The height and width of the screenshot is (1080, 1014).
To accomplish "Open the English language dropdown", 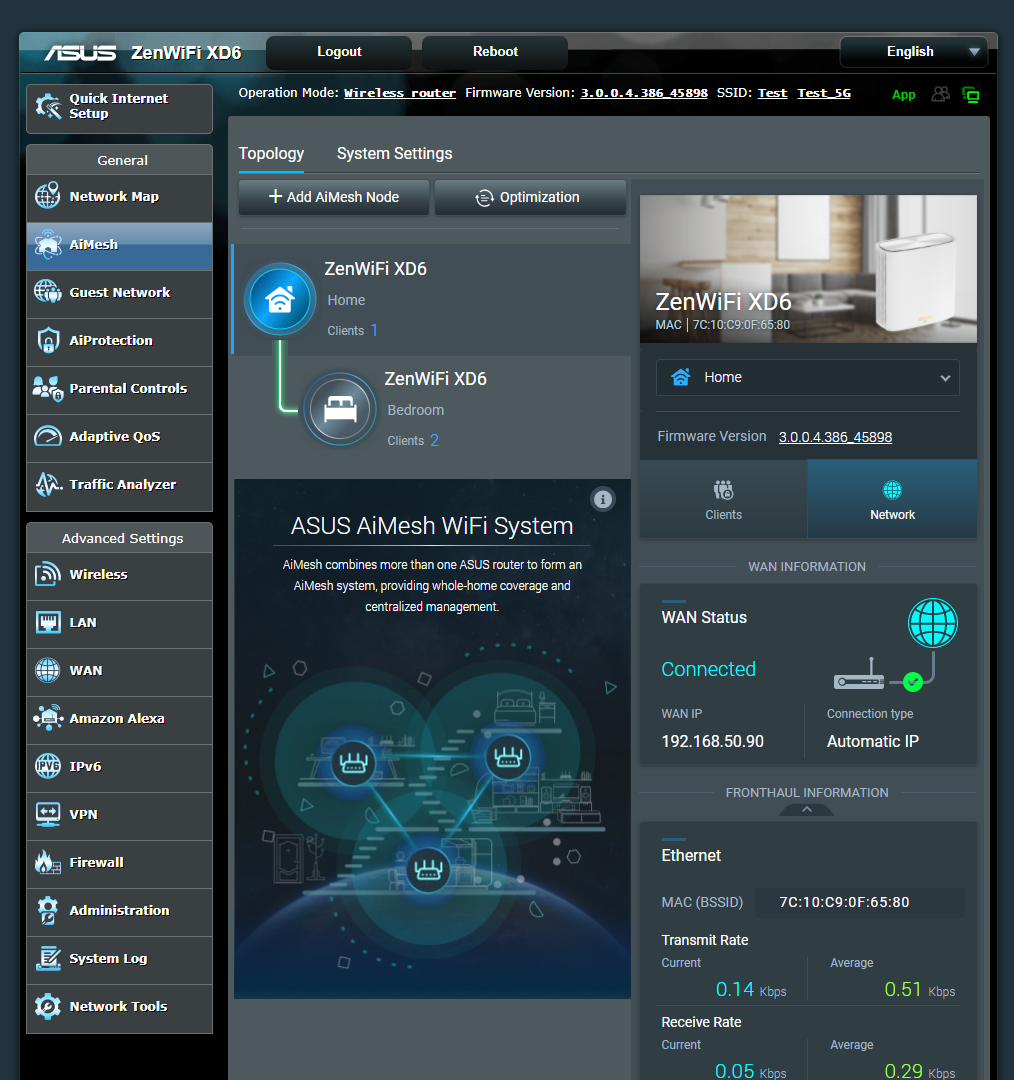I will [913, 52].
